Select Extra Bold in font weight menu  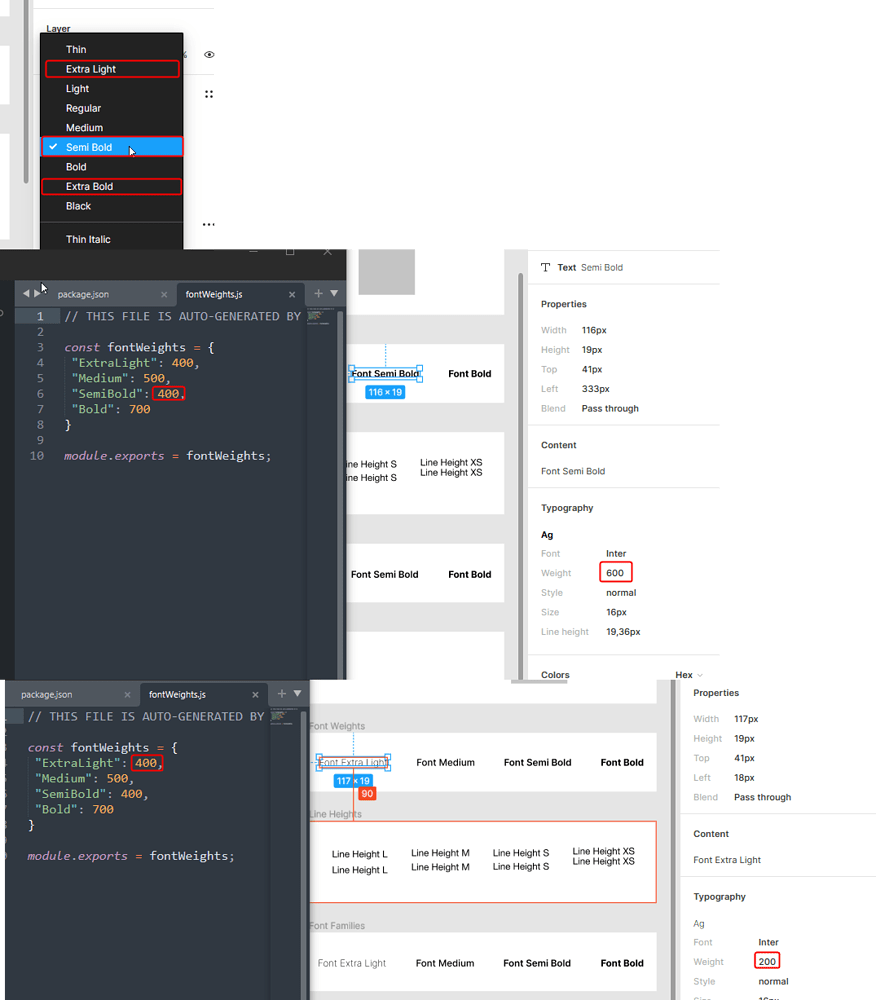click(x=112, y=186)
